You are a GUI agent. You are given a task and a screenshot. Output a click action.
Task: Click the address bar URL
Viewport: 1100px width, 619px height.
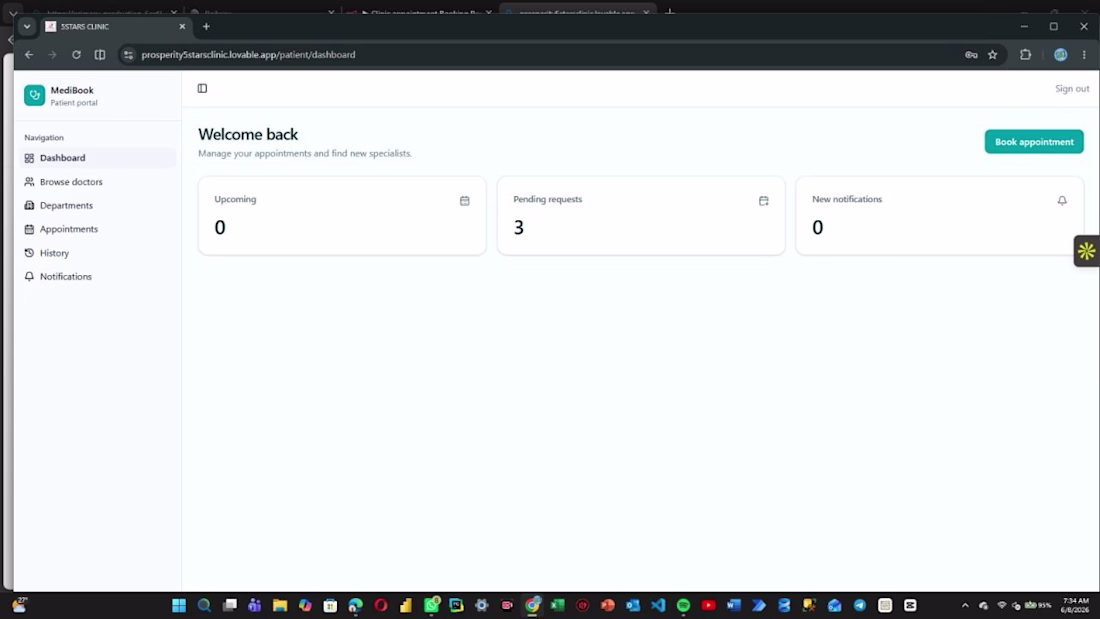click(248, 55)
